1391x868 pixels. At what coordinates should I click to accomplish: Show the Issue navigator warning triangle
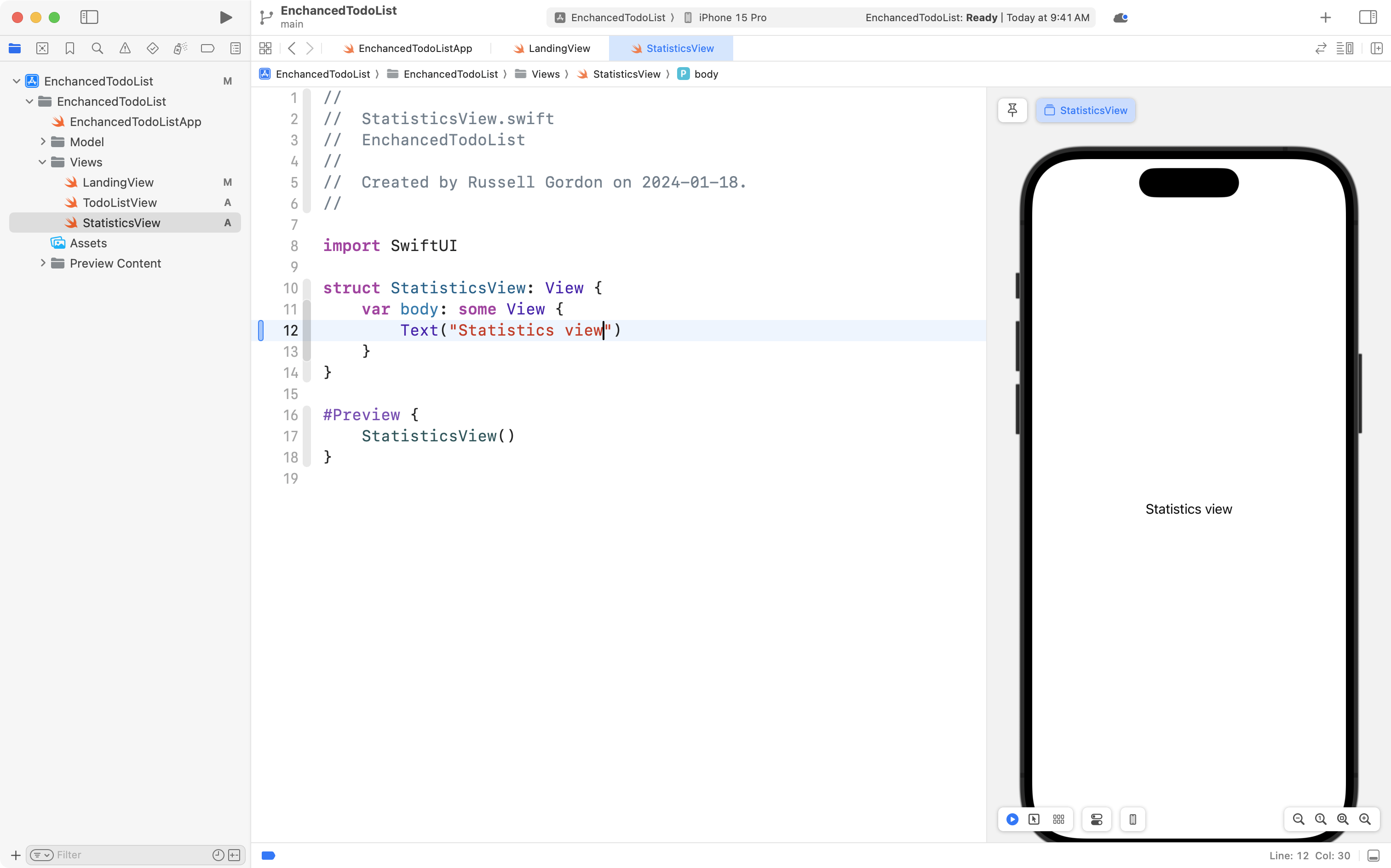pos(125,48)
